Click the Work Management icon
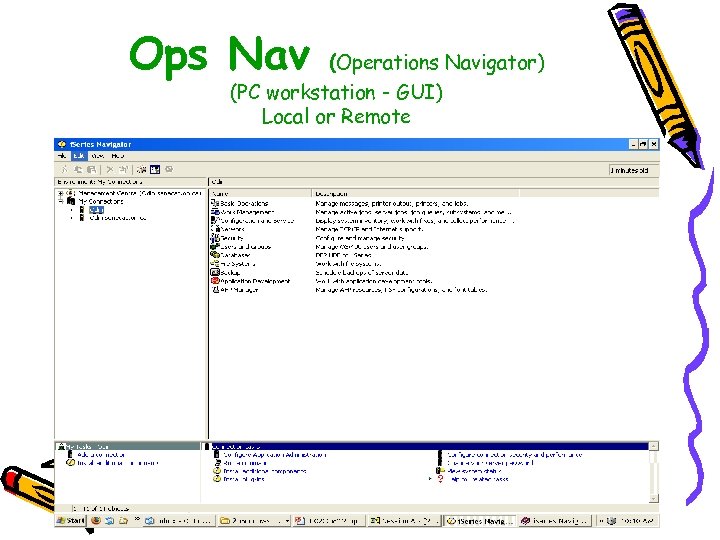Screen dimensions: 720x540 [x=215, y=212]
